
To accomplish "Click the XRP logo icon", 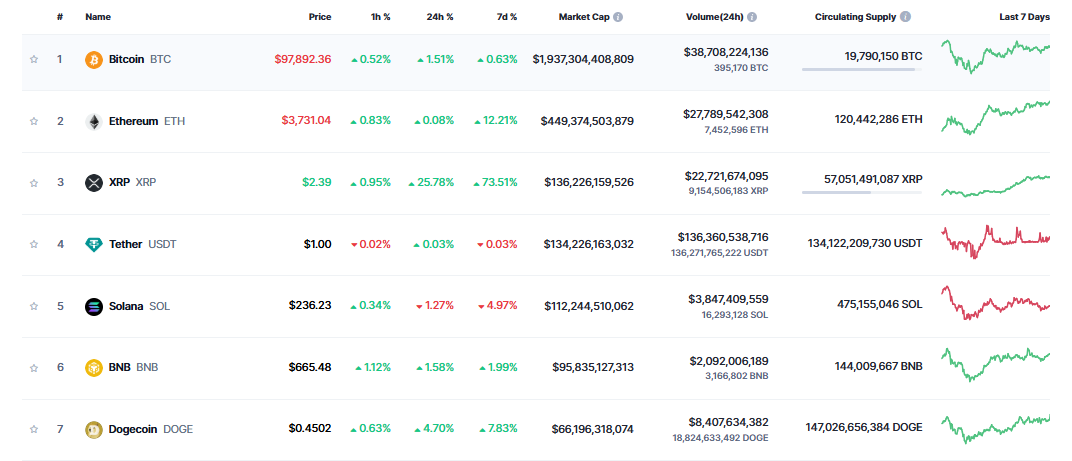I will [x=94, y=183].
